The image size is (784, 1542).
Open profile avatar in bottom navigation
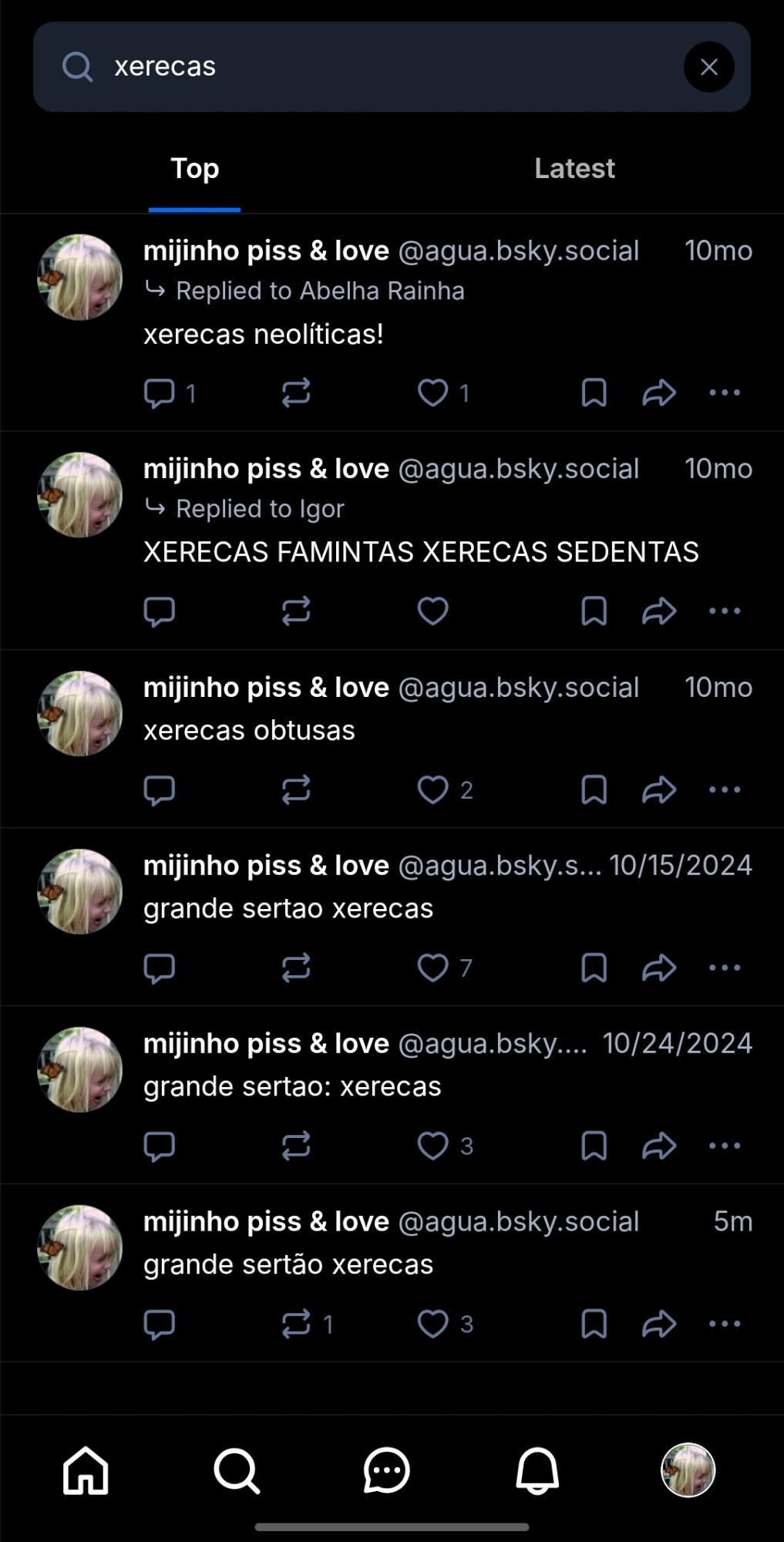[688, 1470]
